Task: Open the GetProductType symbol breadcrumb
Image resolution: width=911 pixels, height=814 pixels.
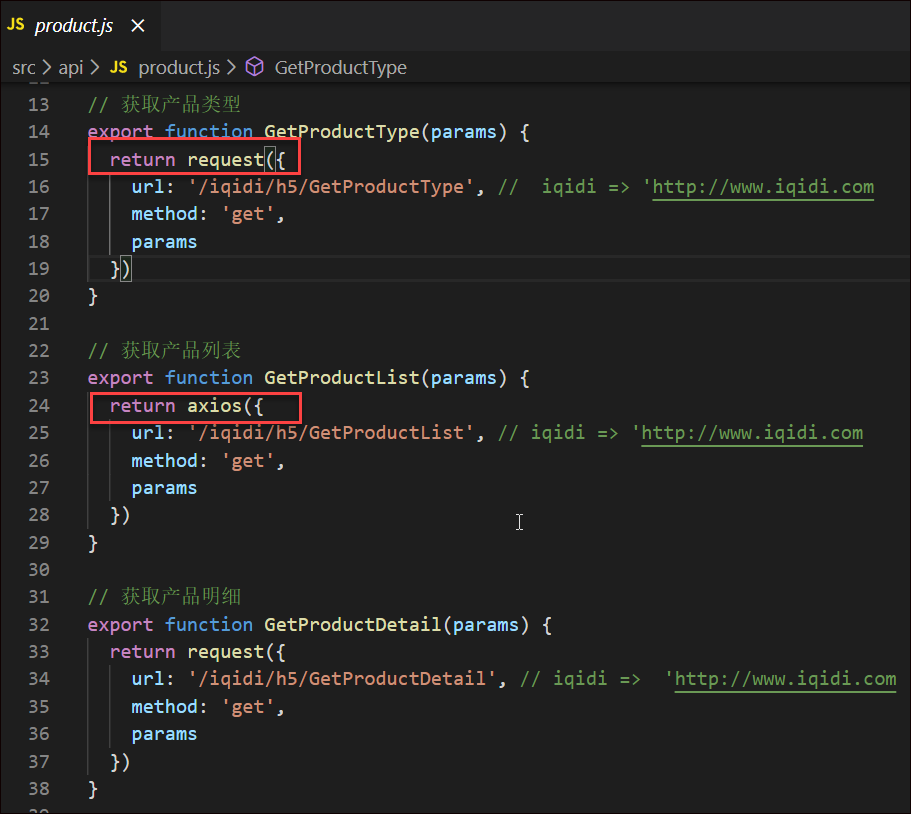Action: click(x=340, y=68)
